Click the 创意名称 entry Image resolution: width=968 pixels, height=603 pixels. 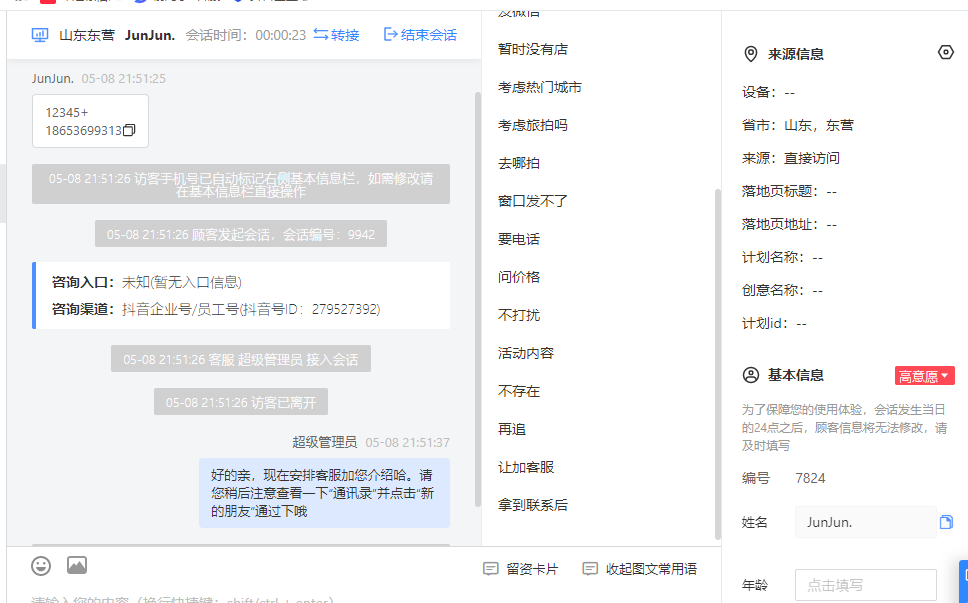[x=782, y=290]
